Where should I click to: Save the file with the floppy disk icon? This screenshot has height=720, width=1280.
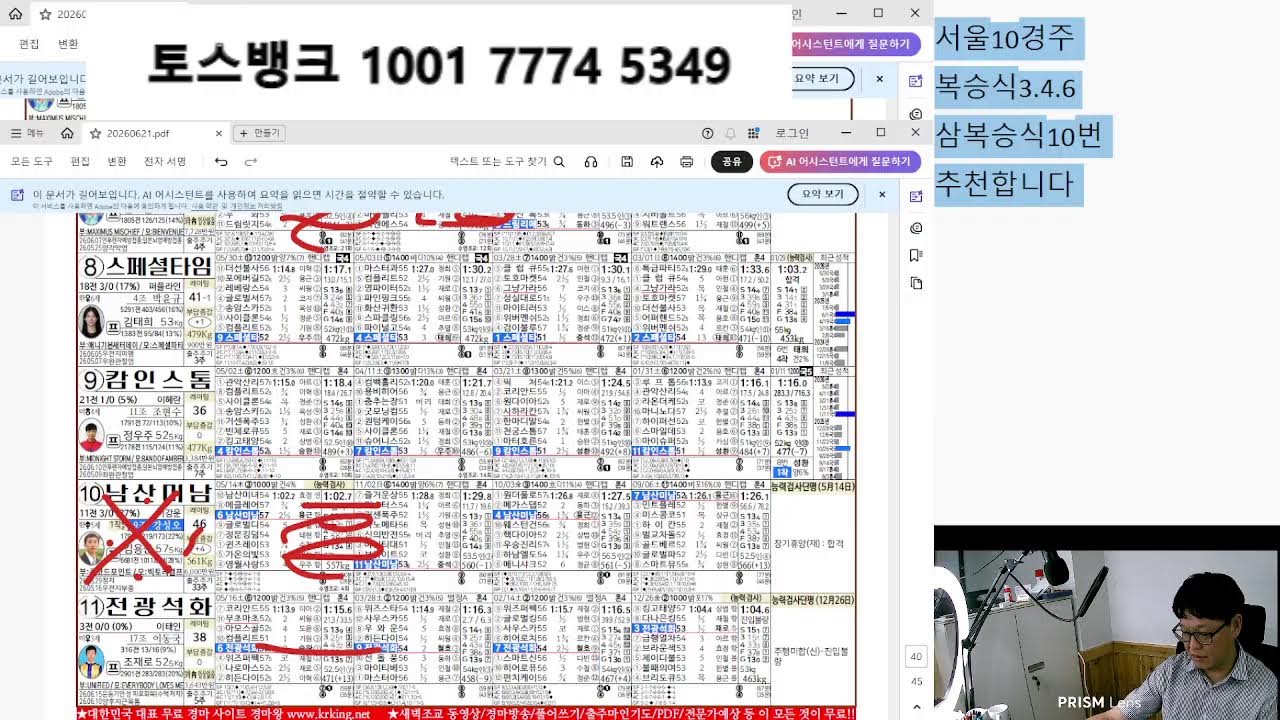(x=627, y=161)
